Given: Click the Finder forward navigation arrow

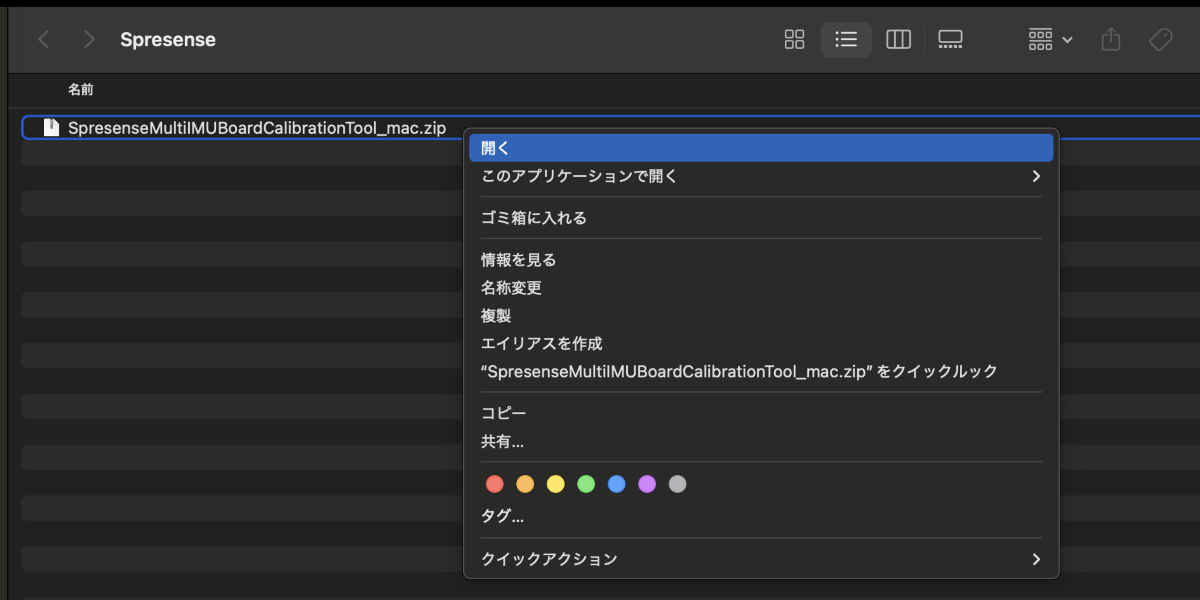Looking at the screenshot, I should 90,40.
